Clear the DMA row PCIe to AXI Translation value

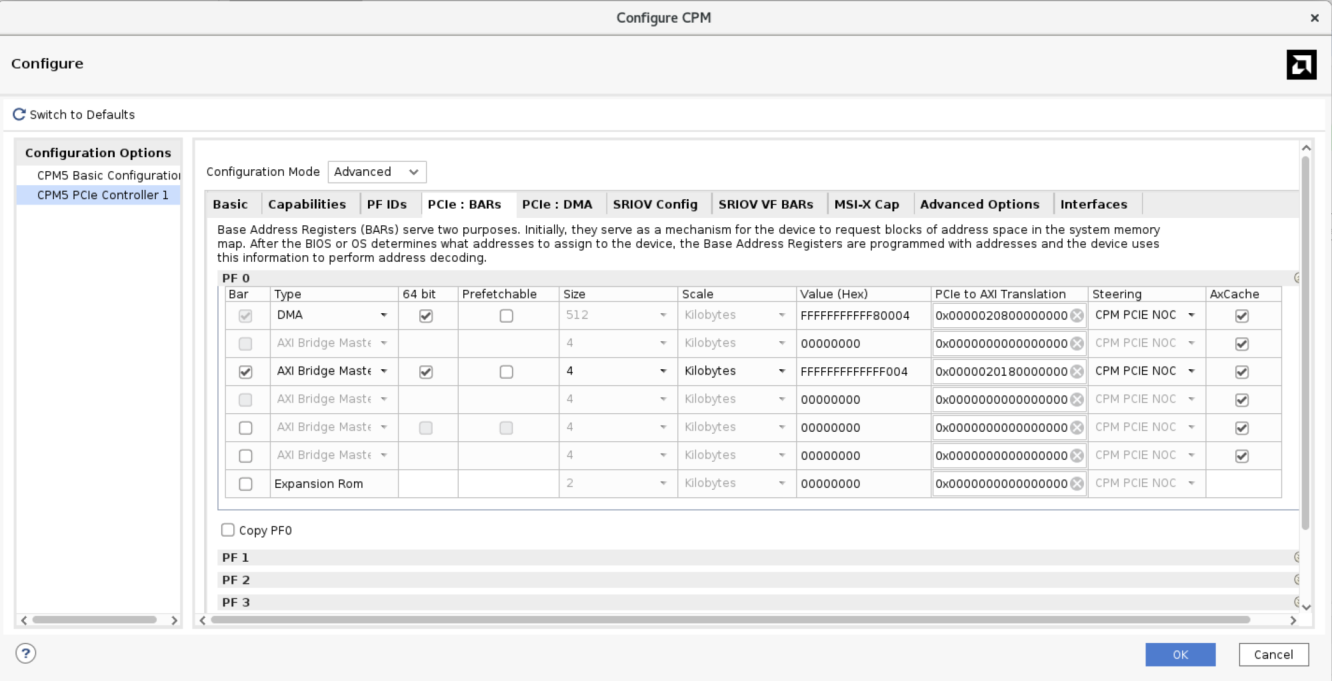tap(1077, 316)
